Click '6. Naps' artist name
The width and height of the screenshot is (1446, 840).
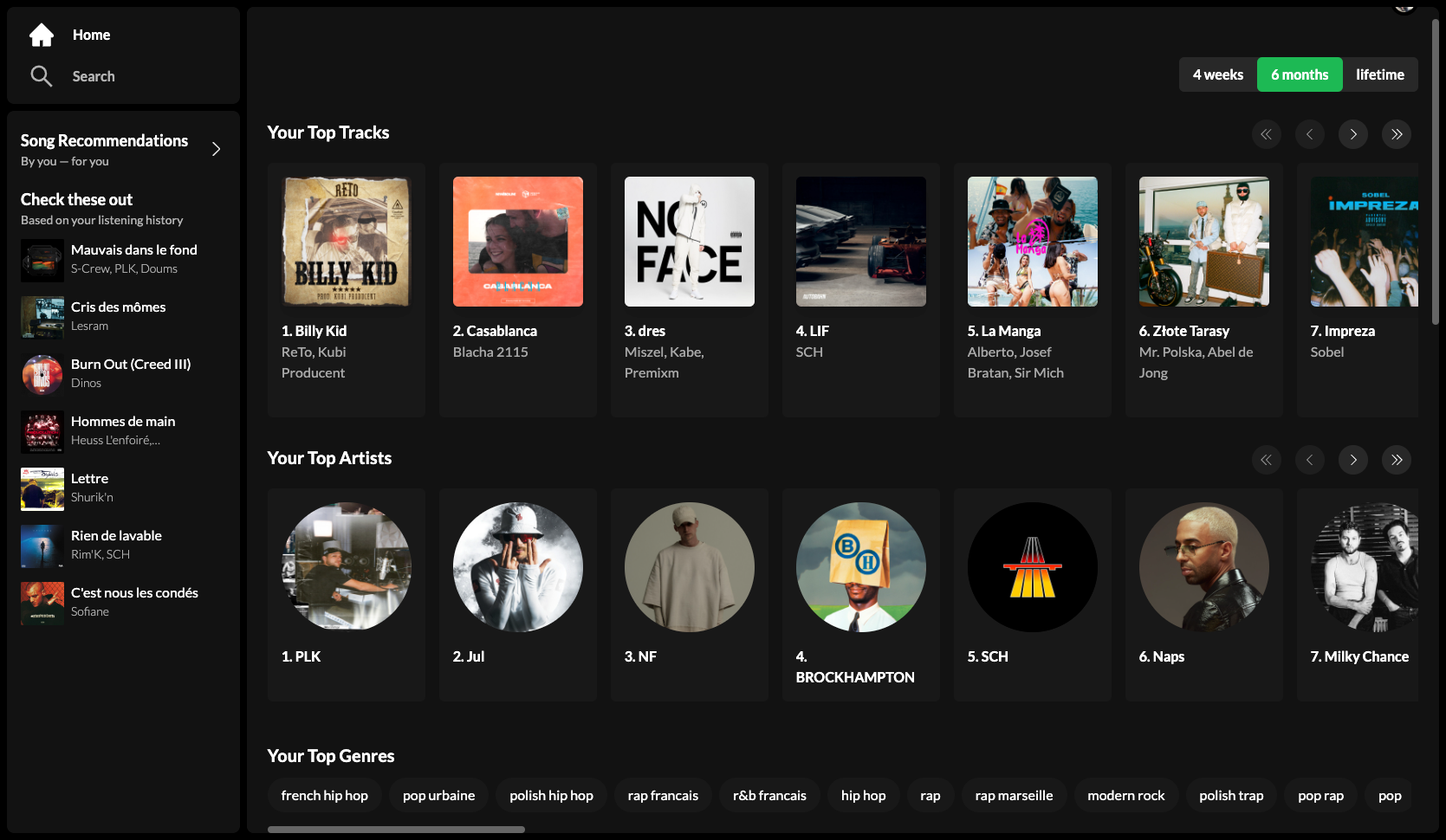1162,656
